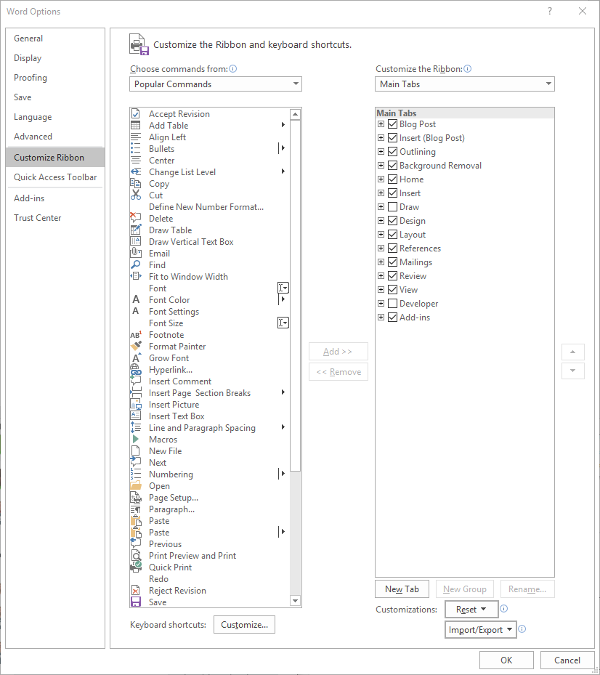Uncheck the Mailings tab checkbox
This screenshot has height=675, width=600.
[x=392, y=262]
